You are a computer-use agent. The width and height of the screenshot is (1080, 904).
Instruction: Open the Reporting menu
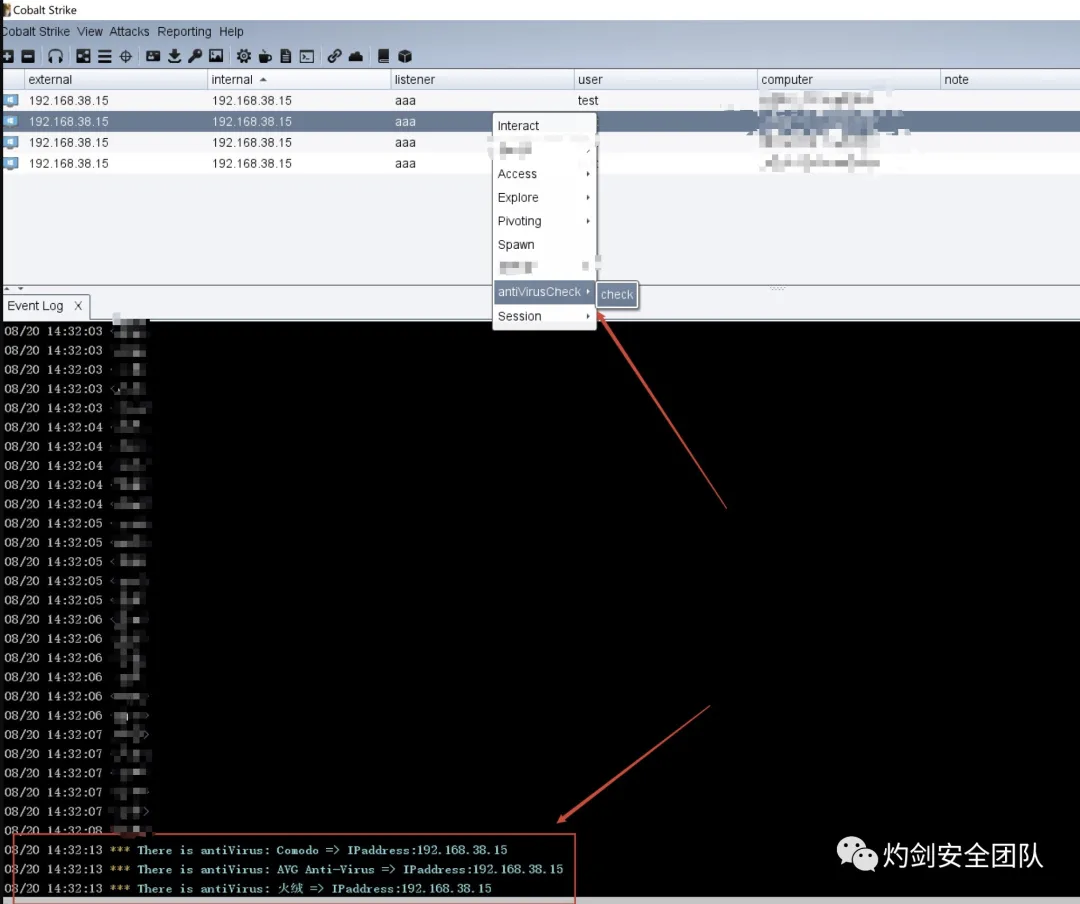coord(184,32)
